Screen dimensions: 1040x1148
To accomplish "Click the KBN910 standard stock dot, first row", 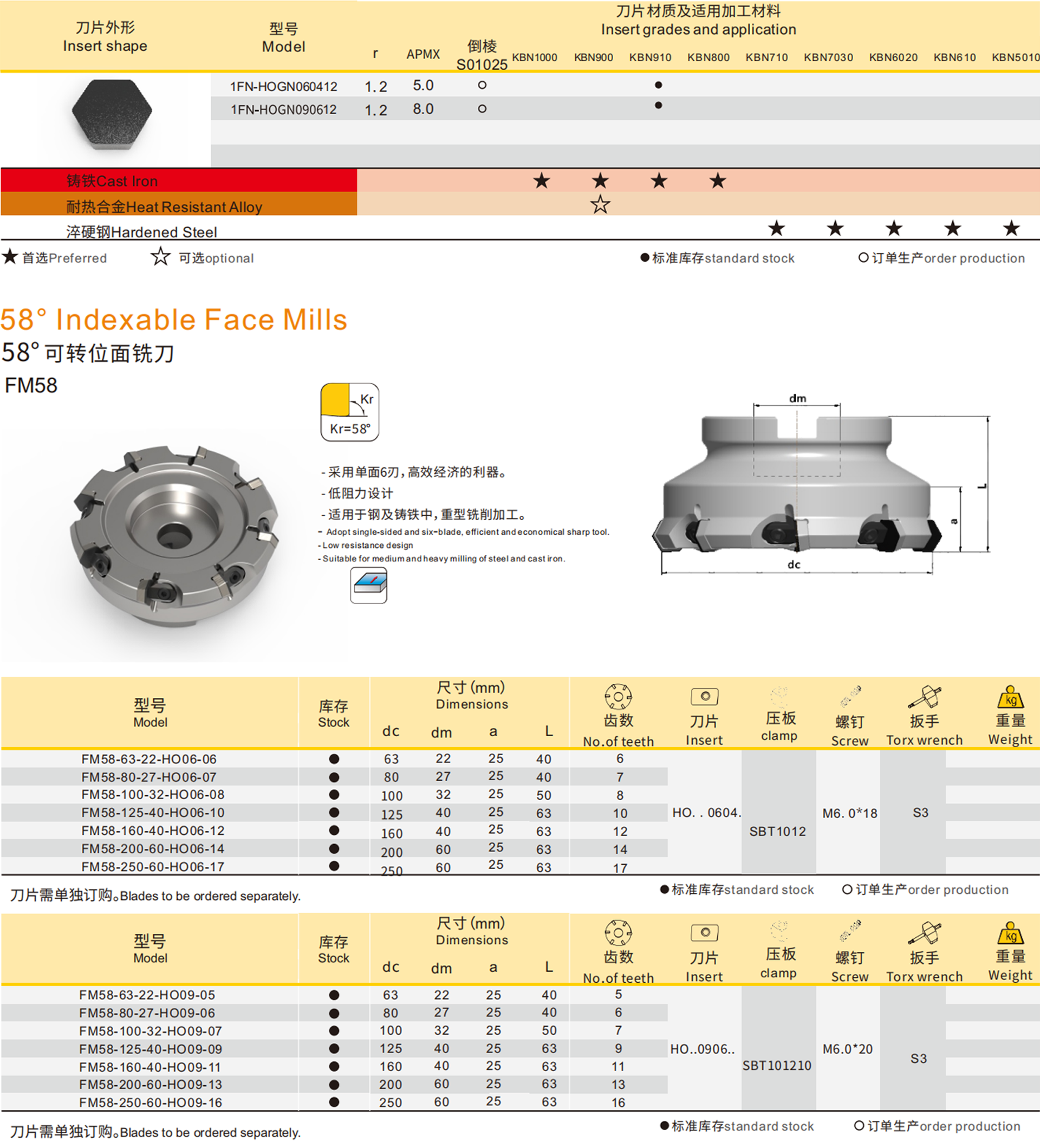I will [x=658, y=86].
